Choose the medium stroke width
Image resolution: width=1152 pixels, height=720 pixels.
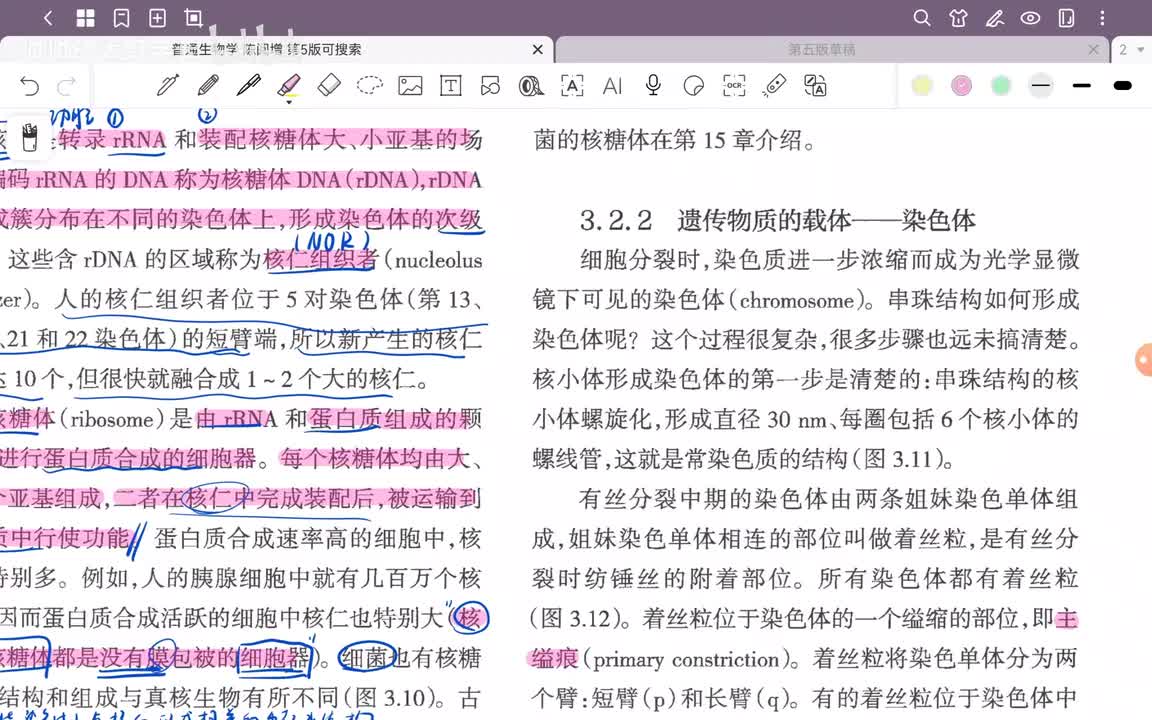pyautogui.click(x=1081, y=86)
